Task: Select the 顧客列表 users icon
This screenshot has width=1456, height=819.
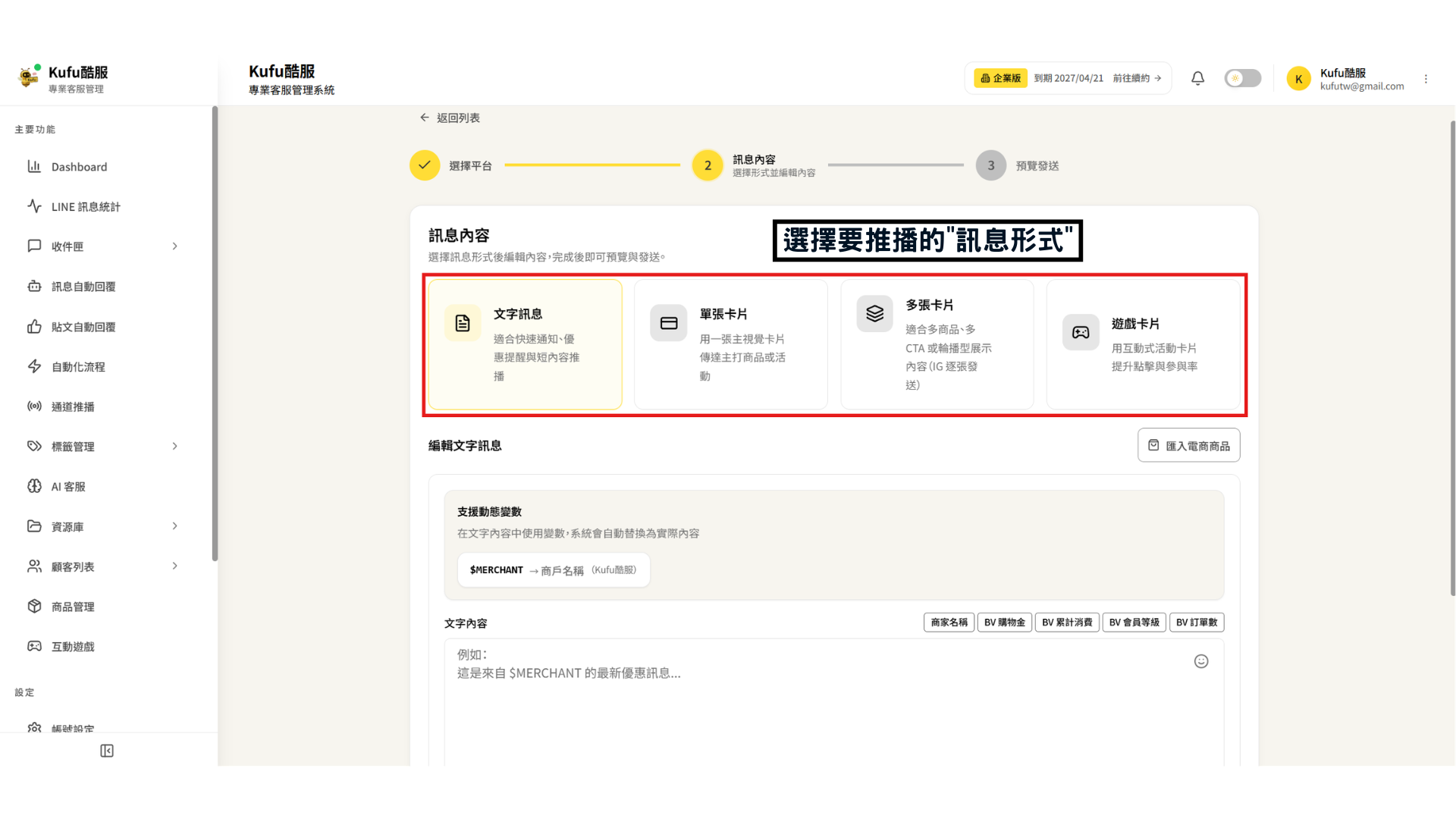Action: [x=34, y=566]
